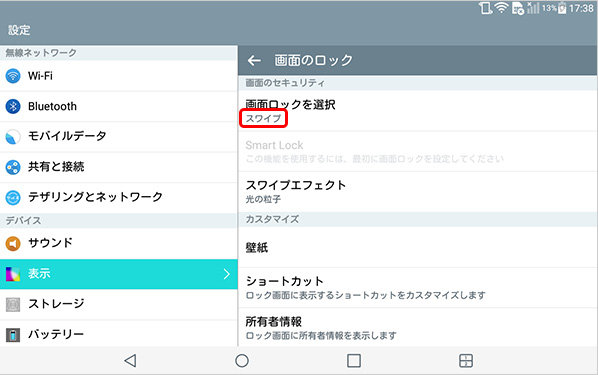Tap the battery status indicator
The image size is (598, 375).
tap(562, 8)
